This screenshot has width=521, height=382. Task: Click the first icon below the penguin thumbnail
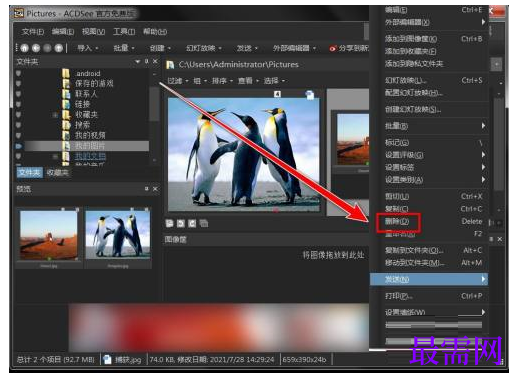169,223
